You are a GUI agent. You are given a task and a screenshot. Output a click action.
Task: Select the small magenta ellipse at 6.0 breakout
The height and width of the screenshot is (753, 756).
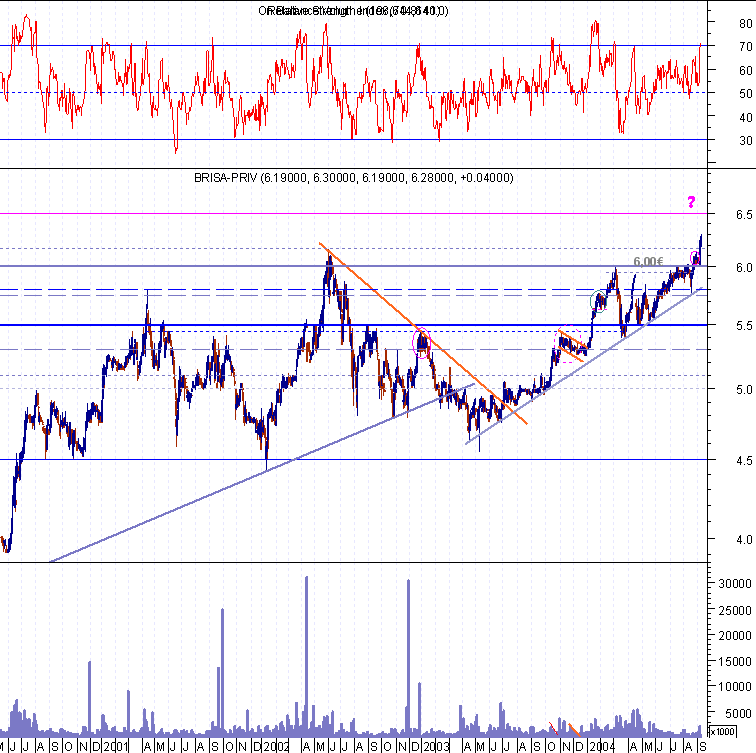[695, 257]
